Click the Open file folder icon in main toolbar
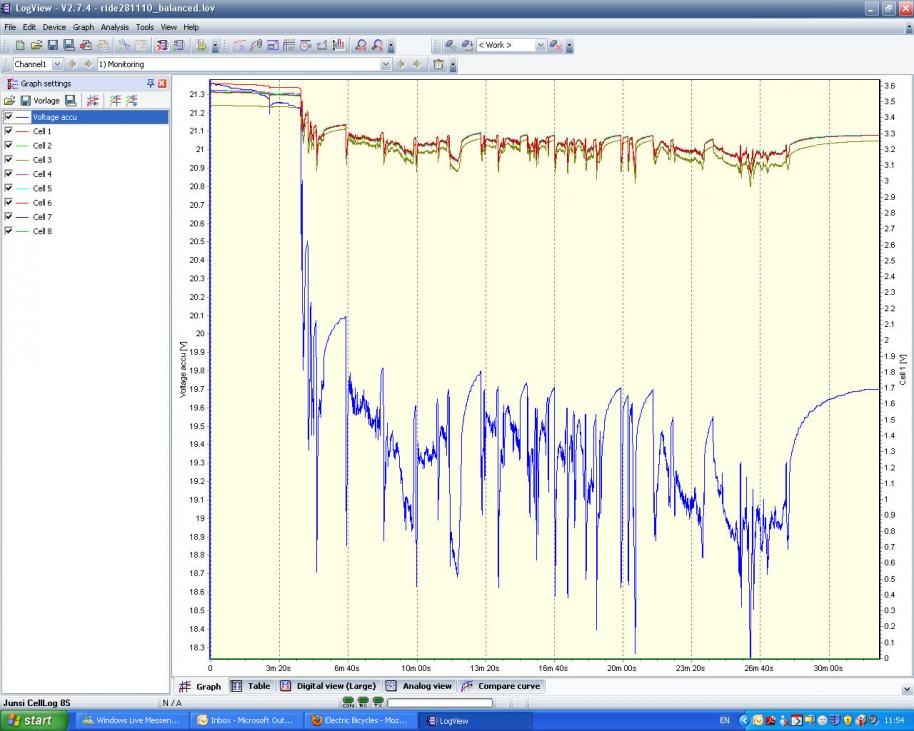 coord(37,45)
